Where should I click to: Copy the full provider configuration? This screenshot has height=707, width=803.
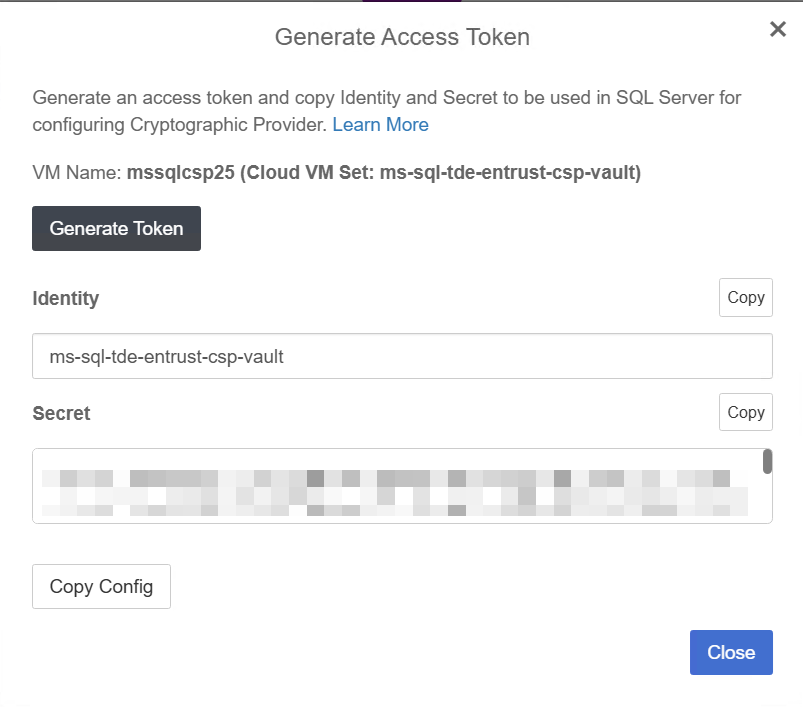(x=101, y=586)
